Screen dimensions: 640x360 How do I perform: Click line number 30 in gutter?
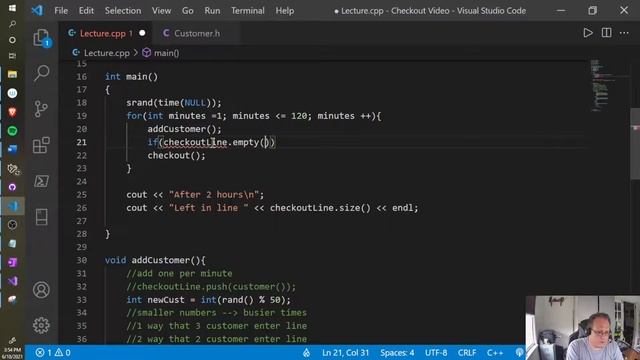[x=82, y=260]
